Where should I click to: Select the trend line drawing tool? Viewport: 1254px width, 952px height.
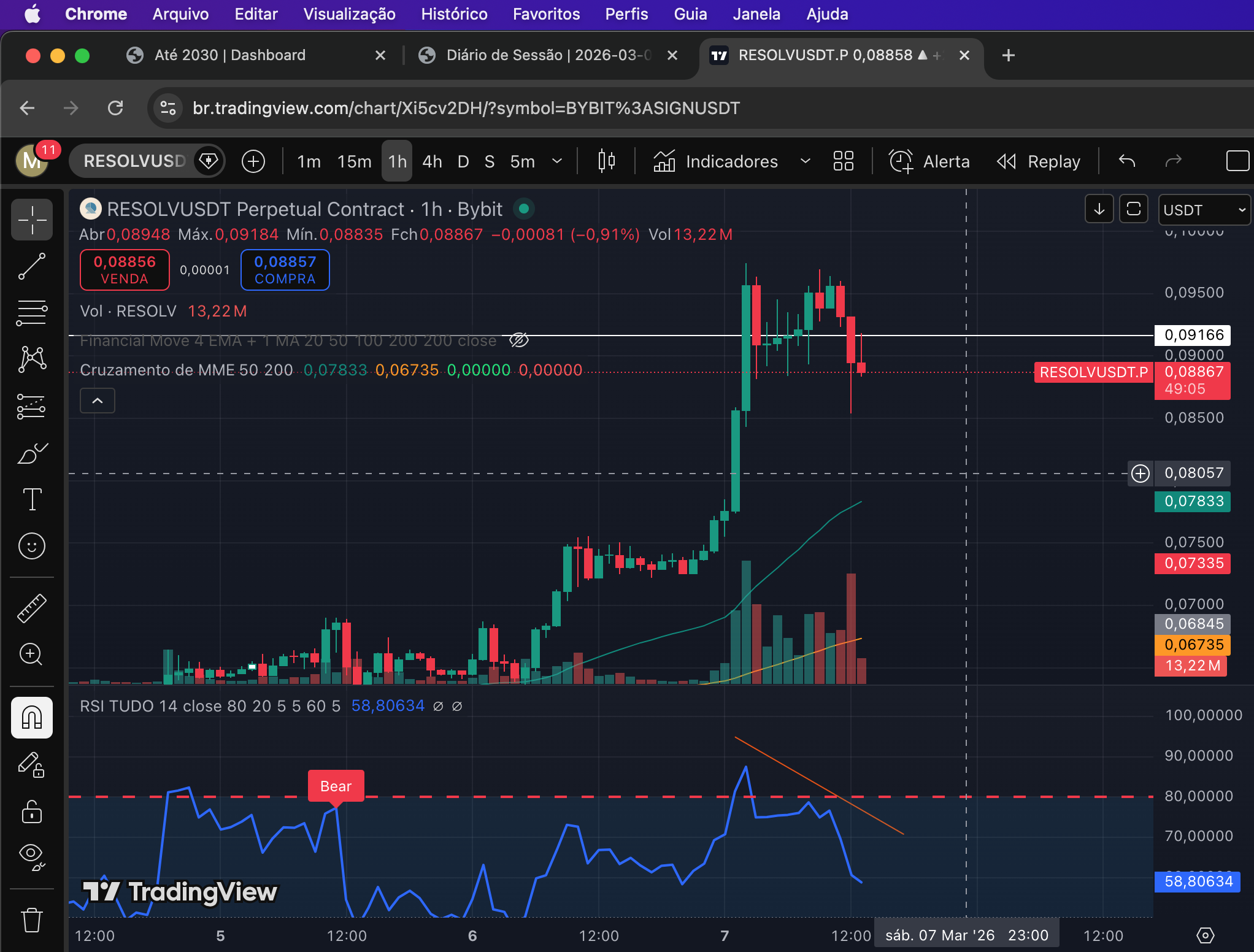(x=32, y=266)
